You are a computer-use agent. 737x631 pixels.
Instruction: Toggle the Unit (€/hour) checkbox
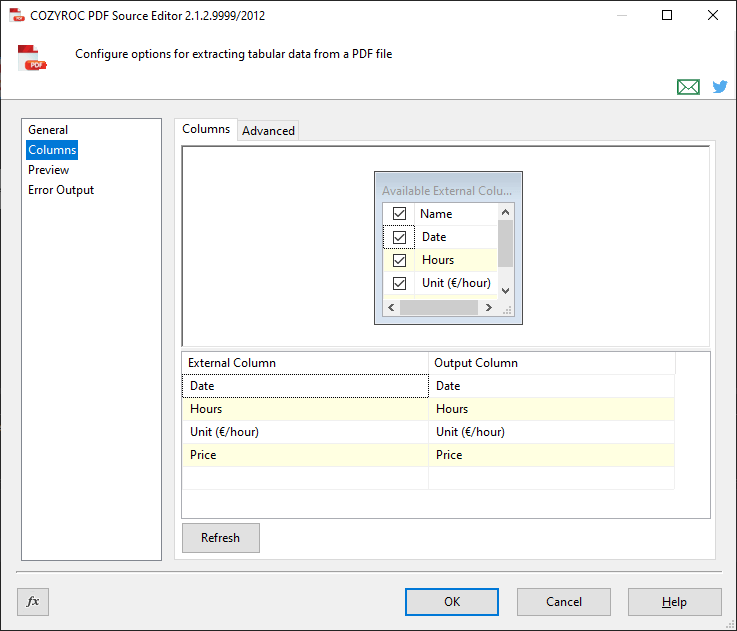pyautogui.click(x=400, y=283)
